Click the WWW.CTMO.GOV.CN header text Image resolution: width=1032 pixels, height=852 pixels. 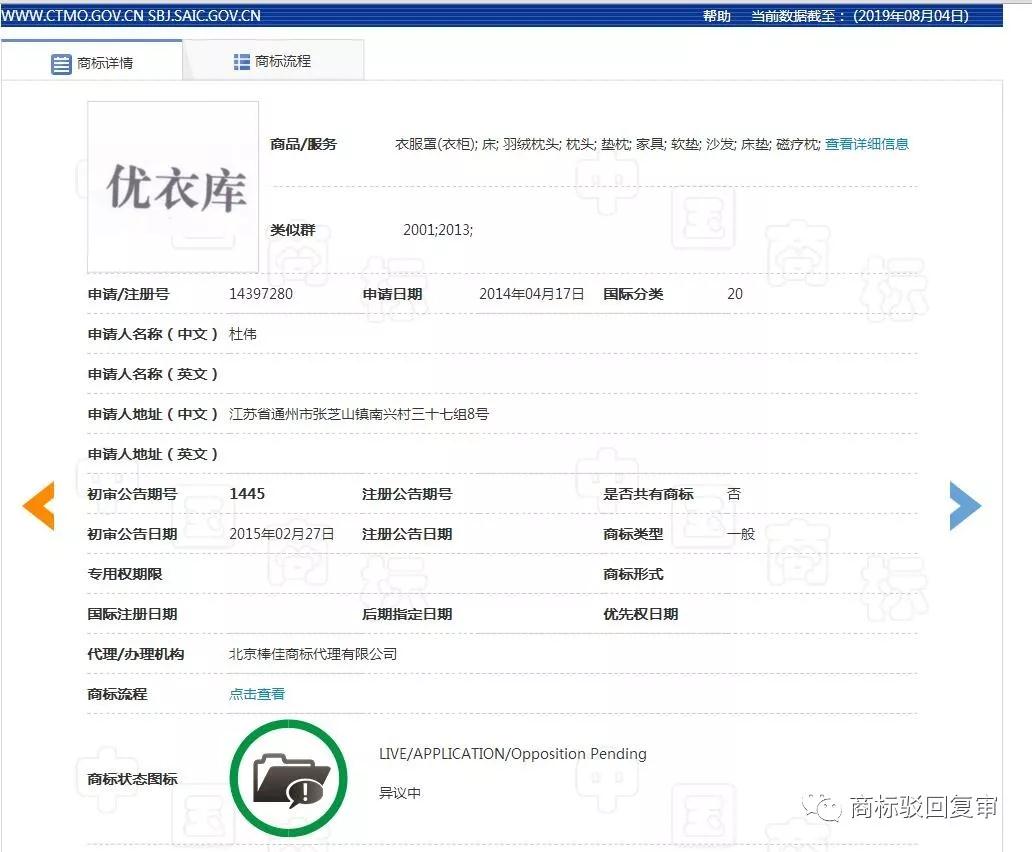pyautogui.click(x=72, y=16)
